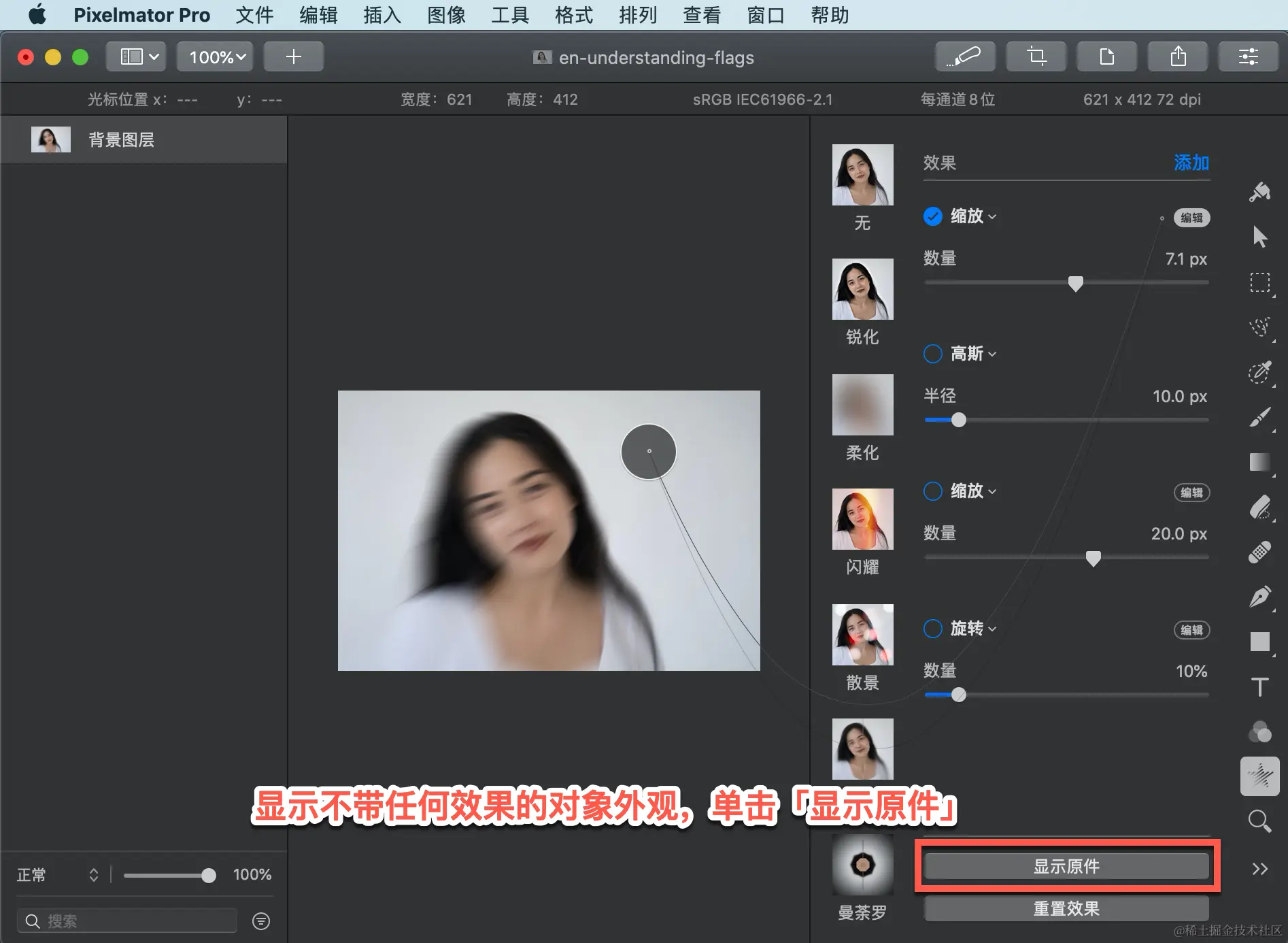This screenshot has height=943, width=1288.
Task: Open the 工具 menu
Action: 510,14
